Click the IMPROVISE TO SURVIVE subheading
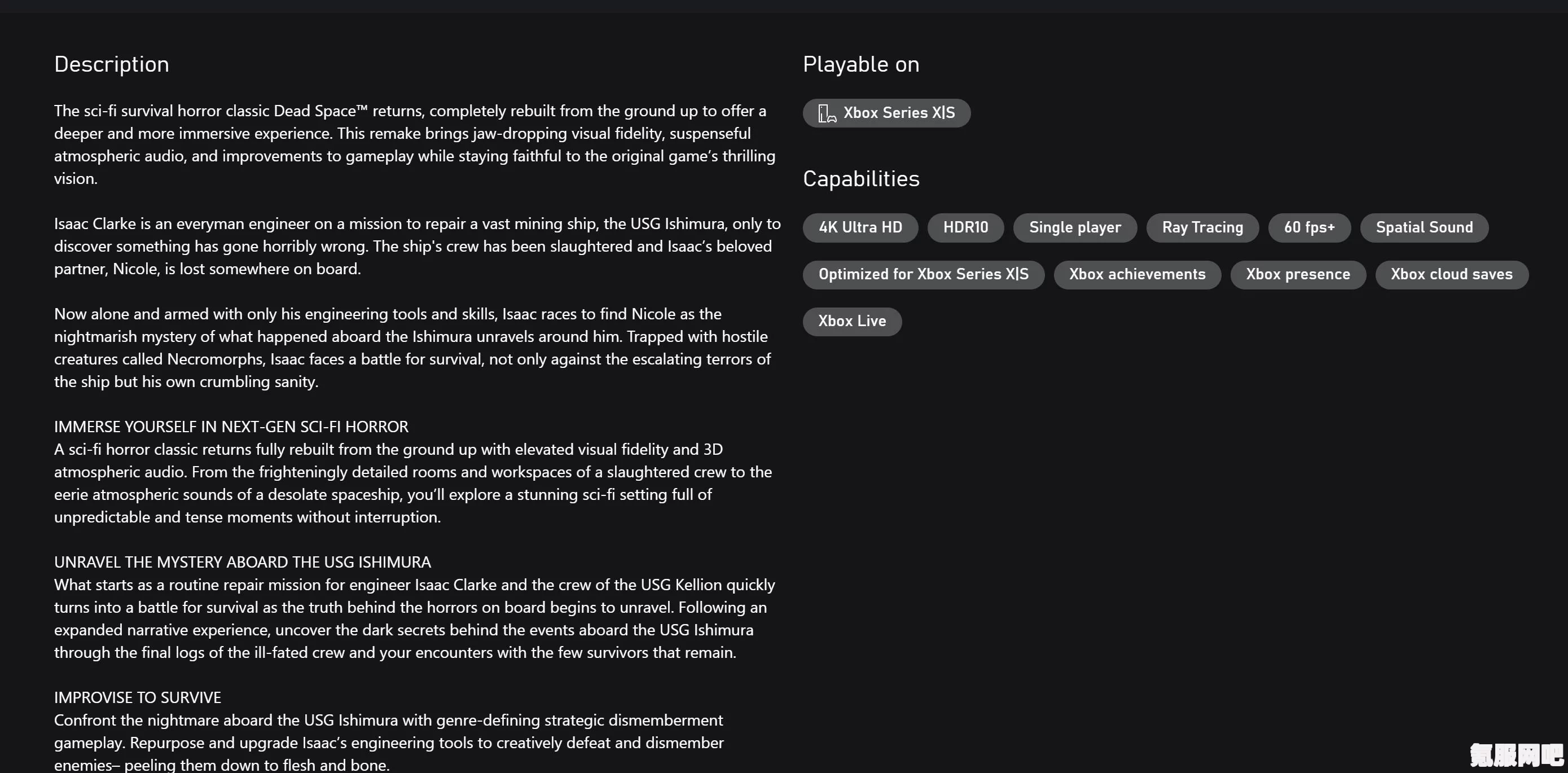1568x773 pixels. click(x=138, y=698)
